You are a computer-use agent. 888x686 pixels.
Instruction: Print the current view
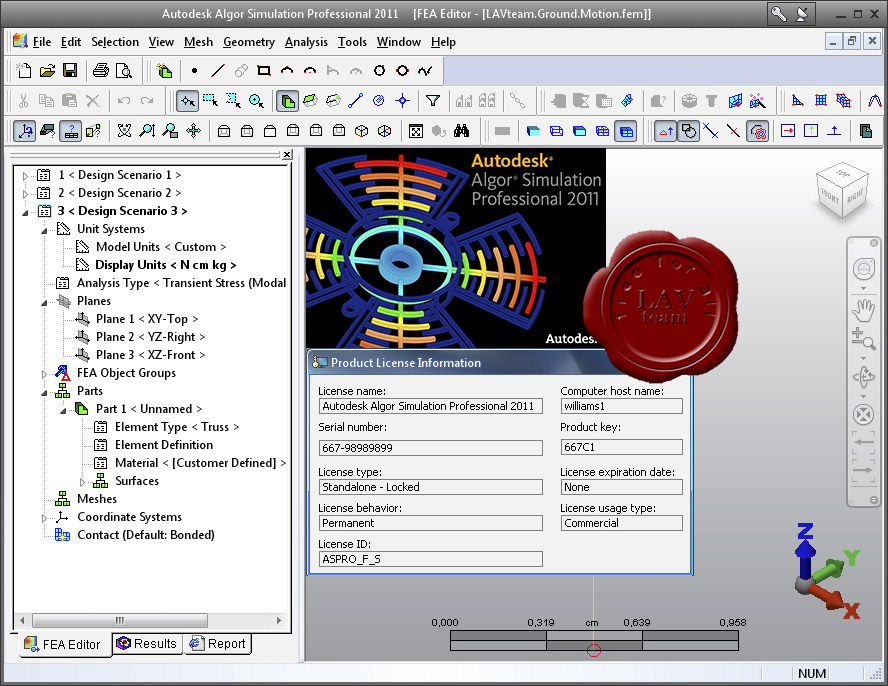100,70
